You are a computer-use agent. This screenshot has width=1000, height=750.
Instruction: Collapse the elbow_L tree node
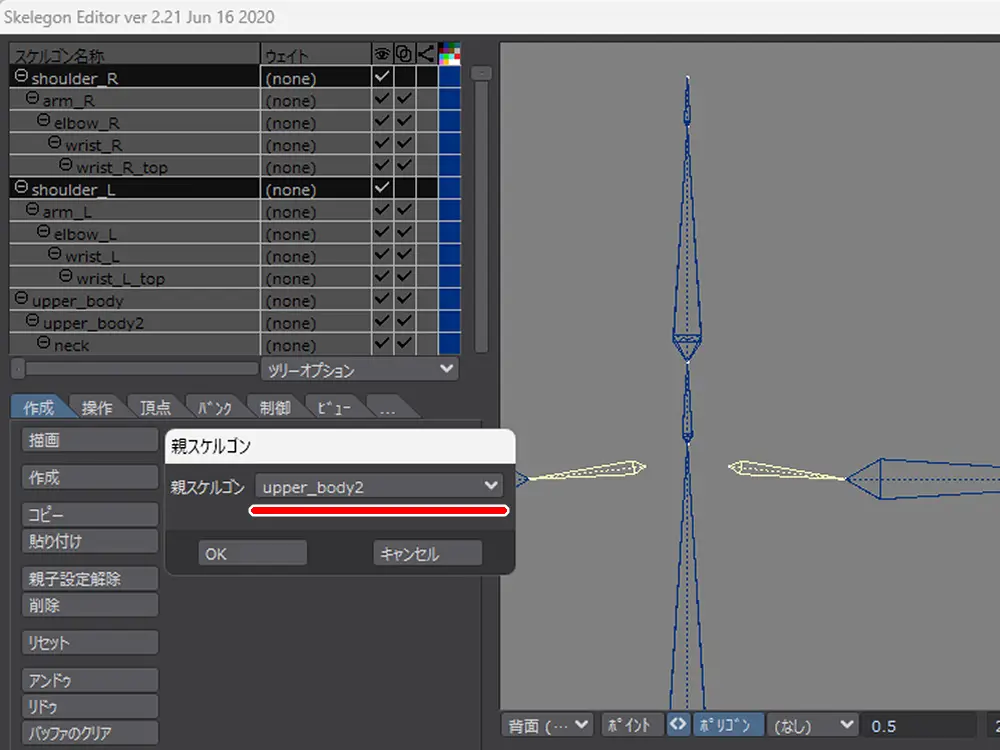point(44,233)
